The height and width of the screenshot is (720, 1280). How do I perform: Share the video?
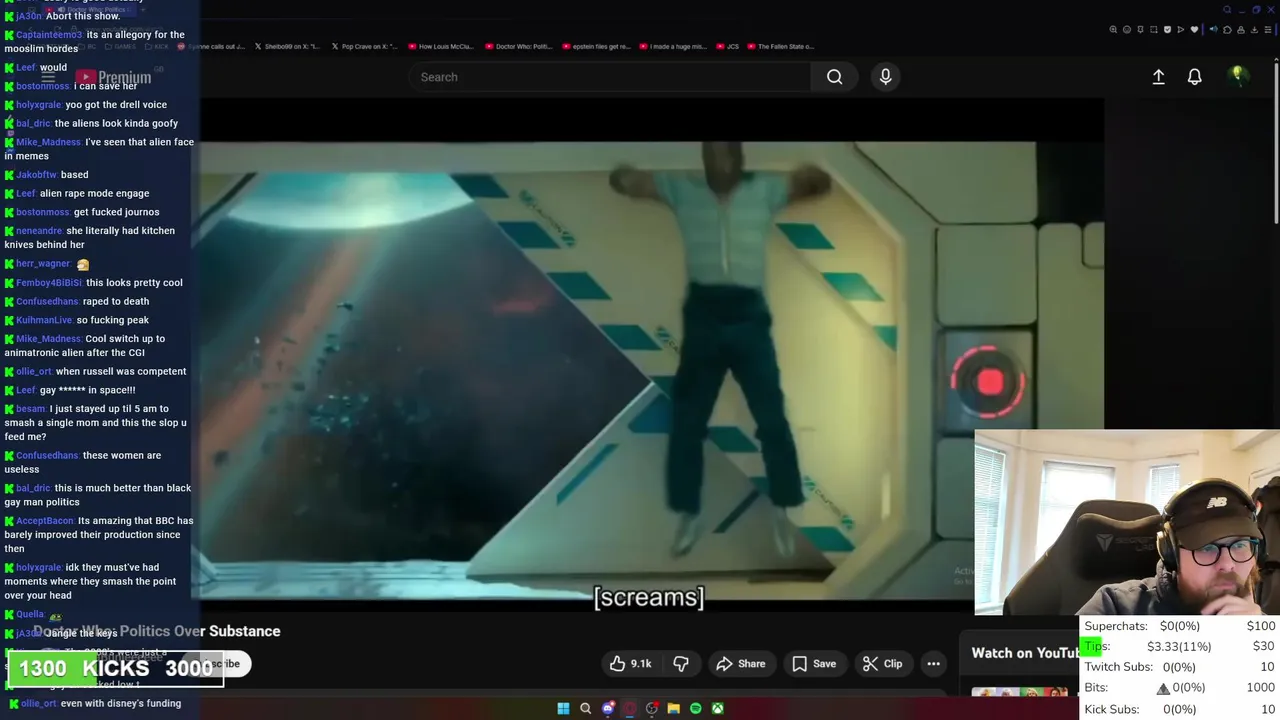(741, 664)
